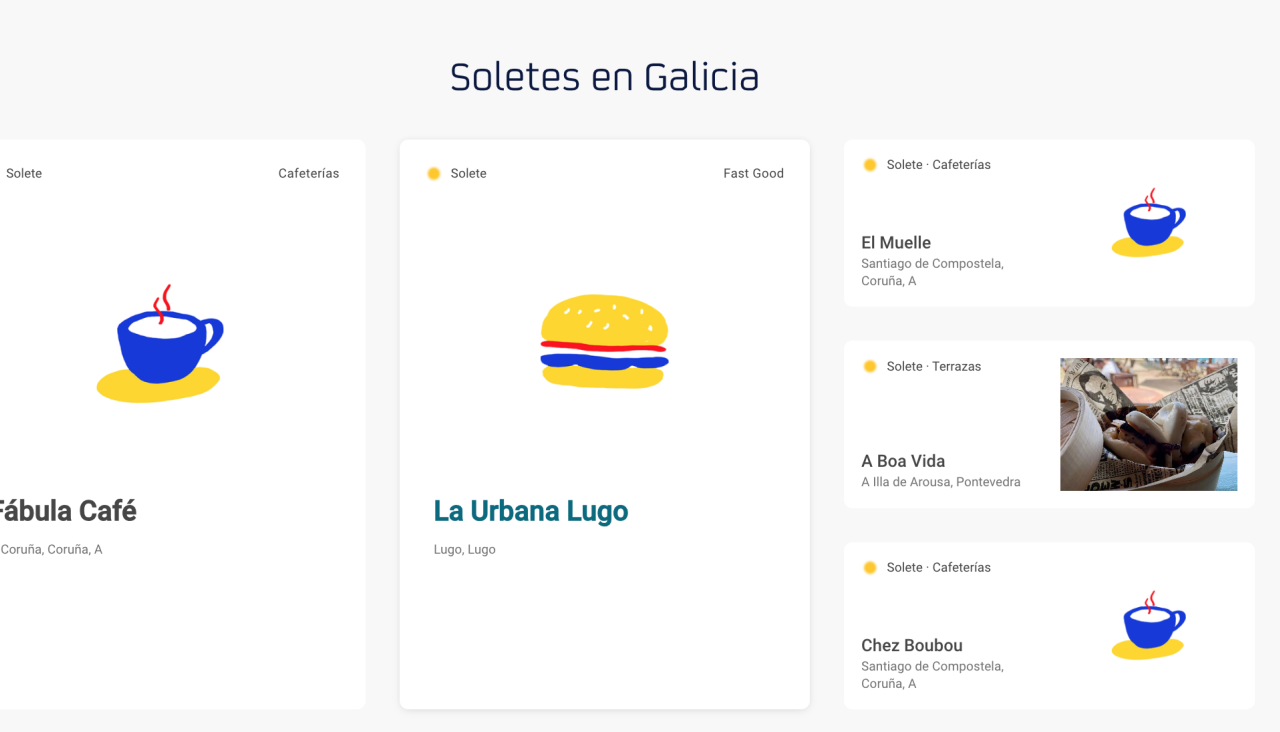Open the A Boa Vida food photo
The image size is (1280, 732).
1148,424
